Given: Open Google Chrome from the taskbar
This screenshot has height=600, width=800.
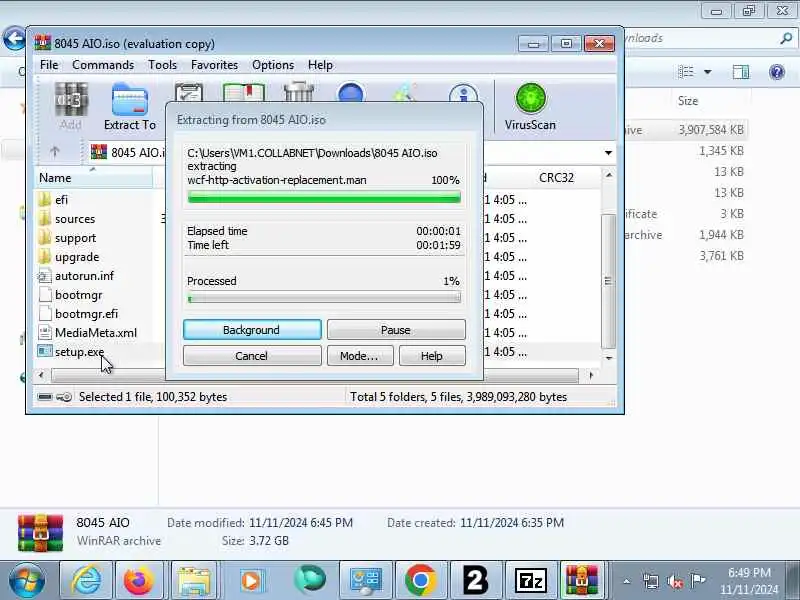Looking at the screenshot, I should coord(420,580).
